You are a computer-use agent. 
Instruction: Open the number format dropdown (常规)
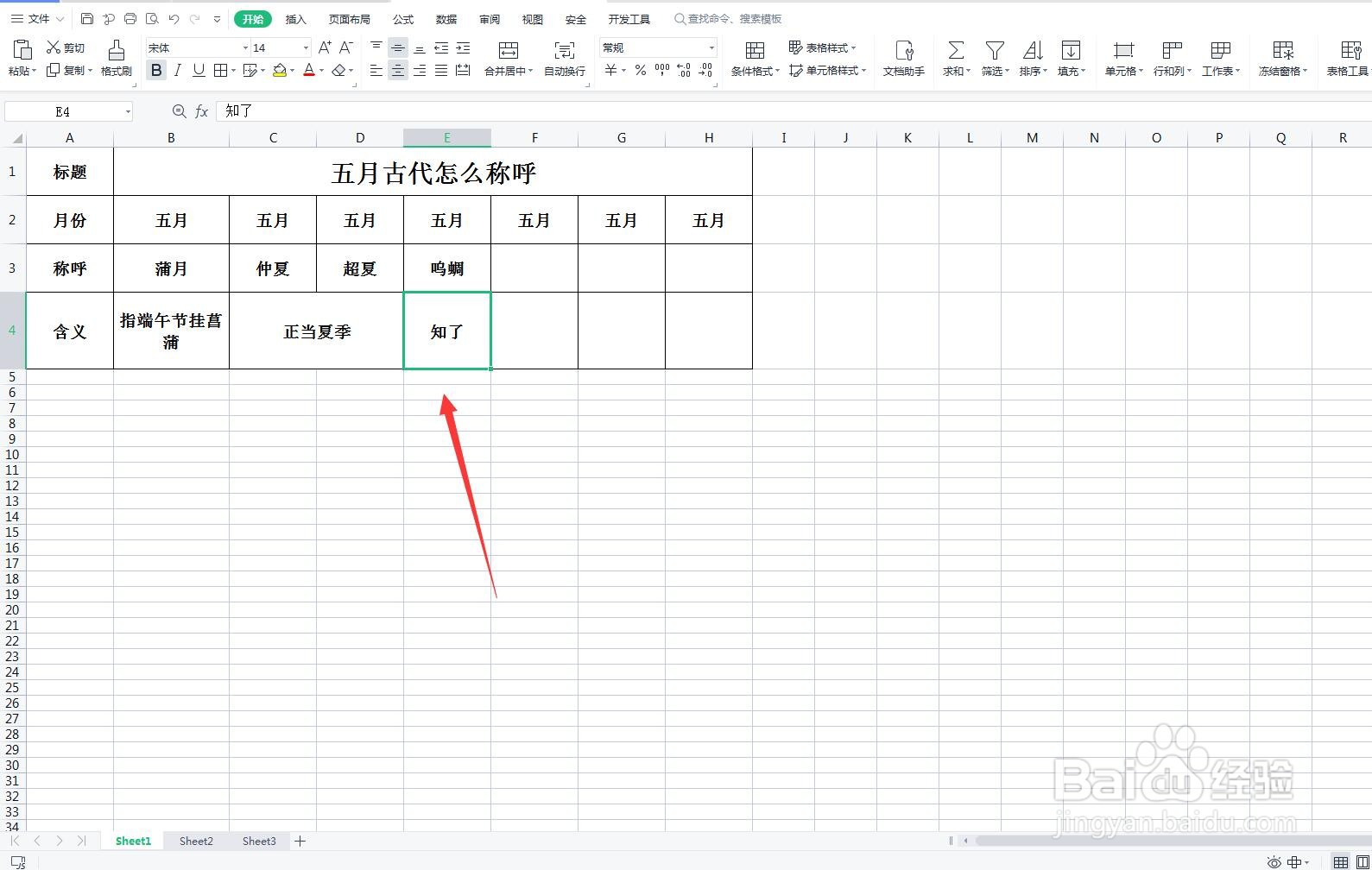711,47
